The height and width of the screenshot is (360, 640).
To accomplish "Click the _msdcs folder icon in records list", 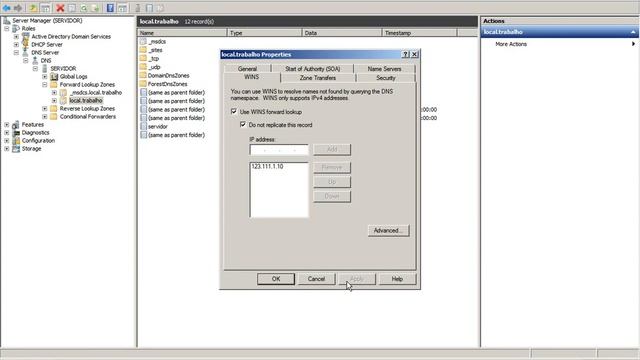I will [x=143, y=41].
